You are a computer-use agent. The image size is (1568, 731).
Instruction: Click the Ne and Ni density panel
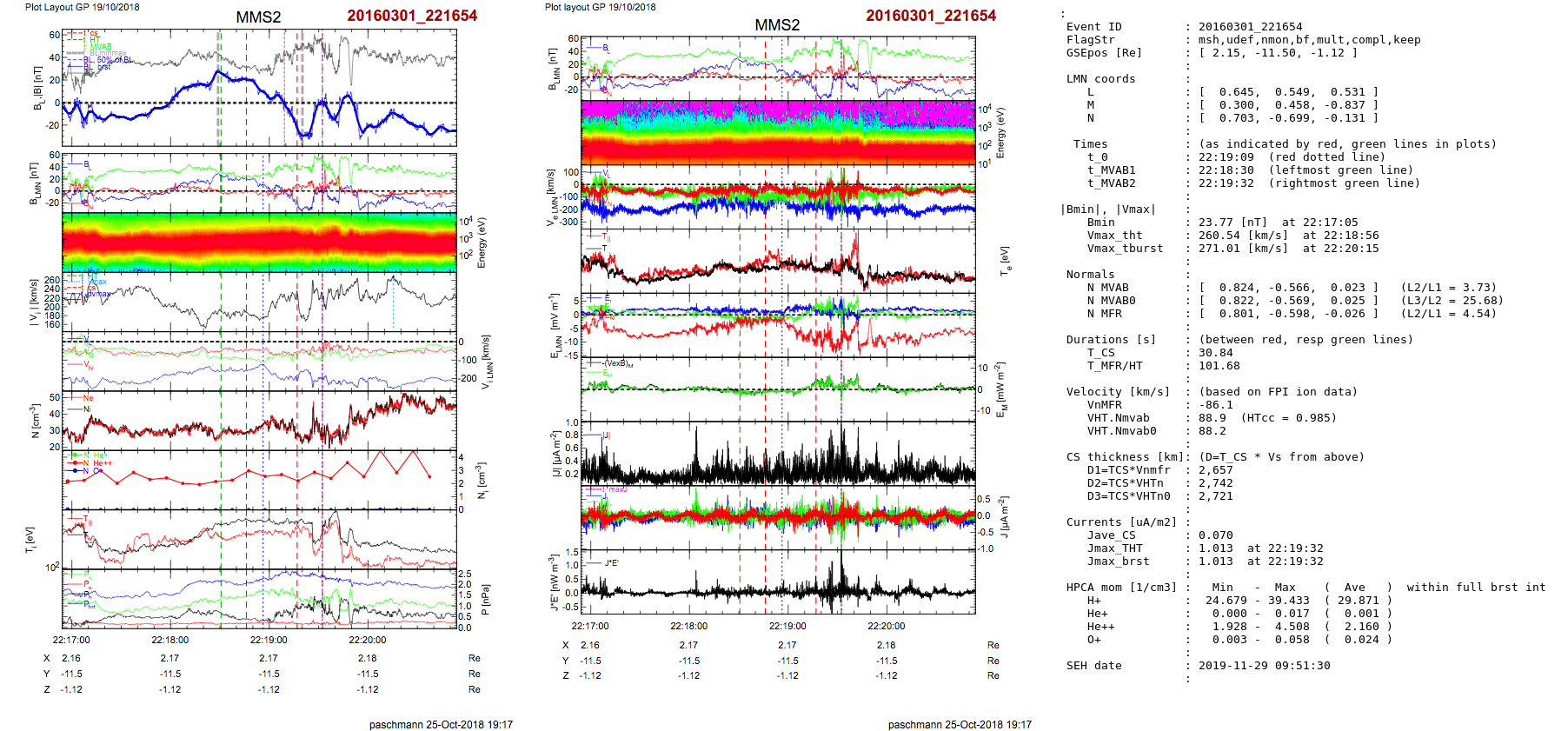(259, 422)
